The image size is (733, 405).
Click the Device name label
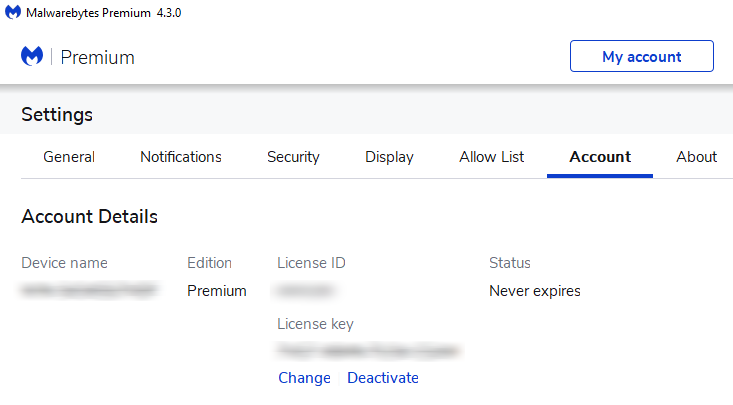[65, 263]
